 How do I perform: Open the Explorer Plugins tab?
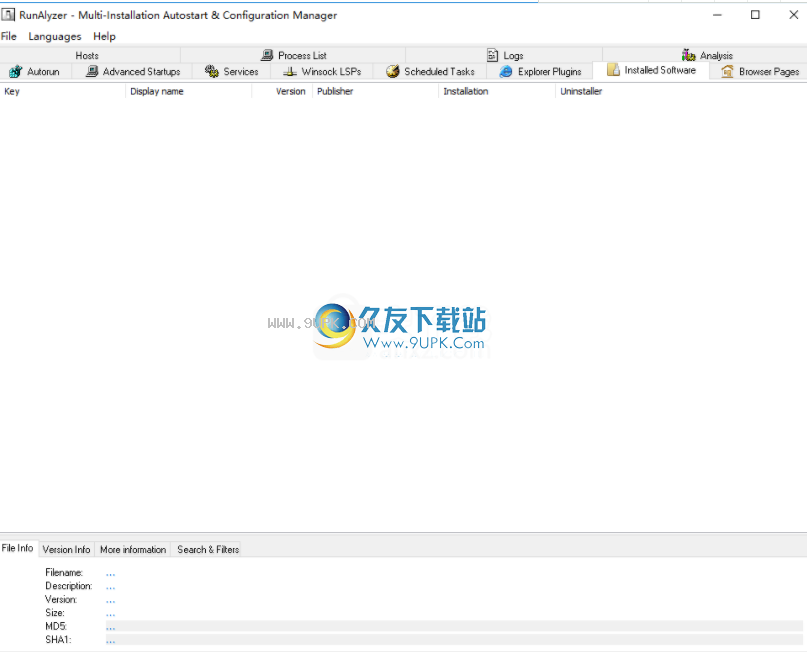540,72
